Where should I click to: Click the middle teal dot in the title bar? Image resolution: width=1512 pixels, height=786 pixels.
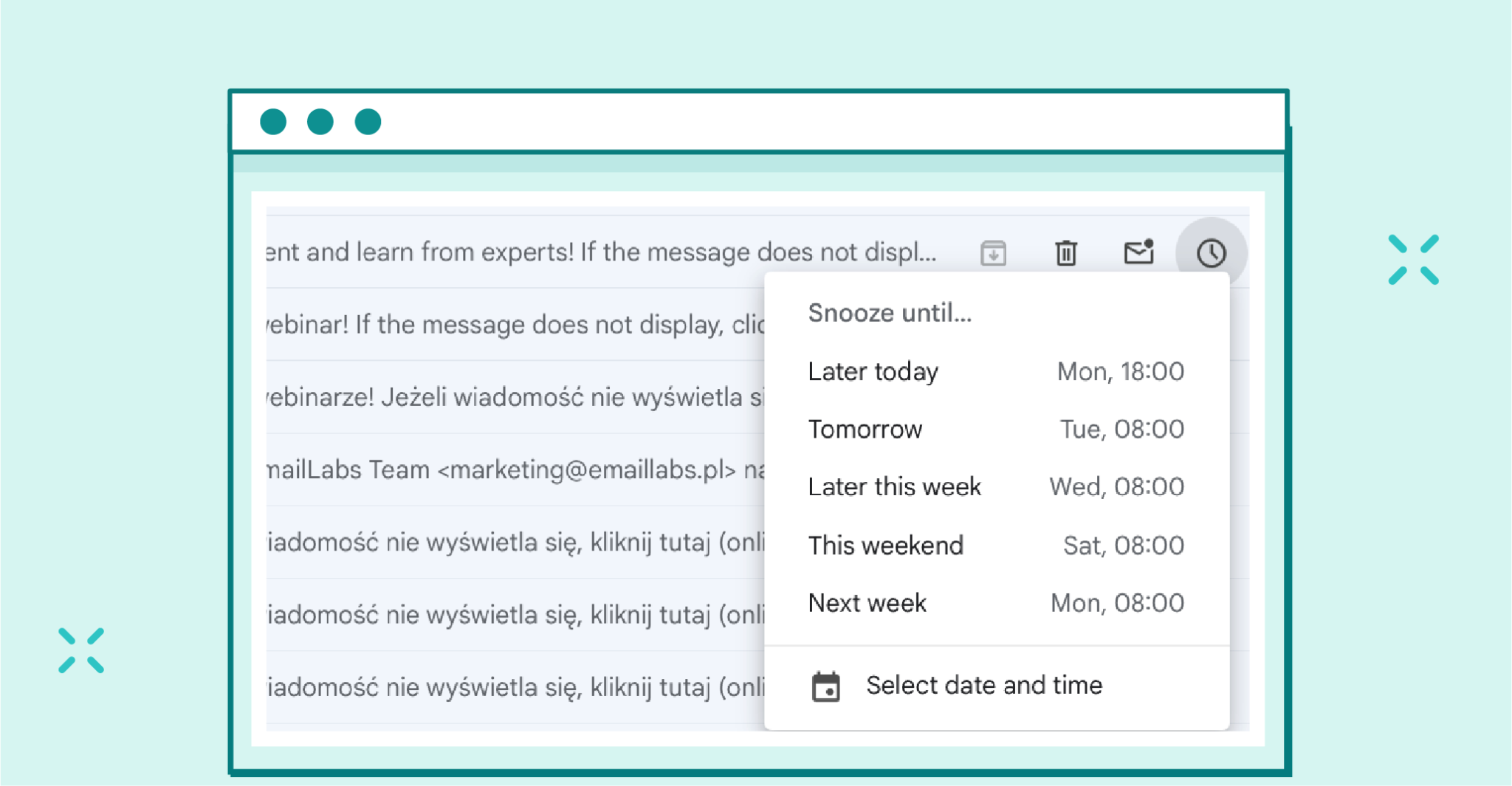click(x=320, y=121)
